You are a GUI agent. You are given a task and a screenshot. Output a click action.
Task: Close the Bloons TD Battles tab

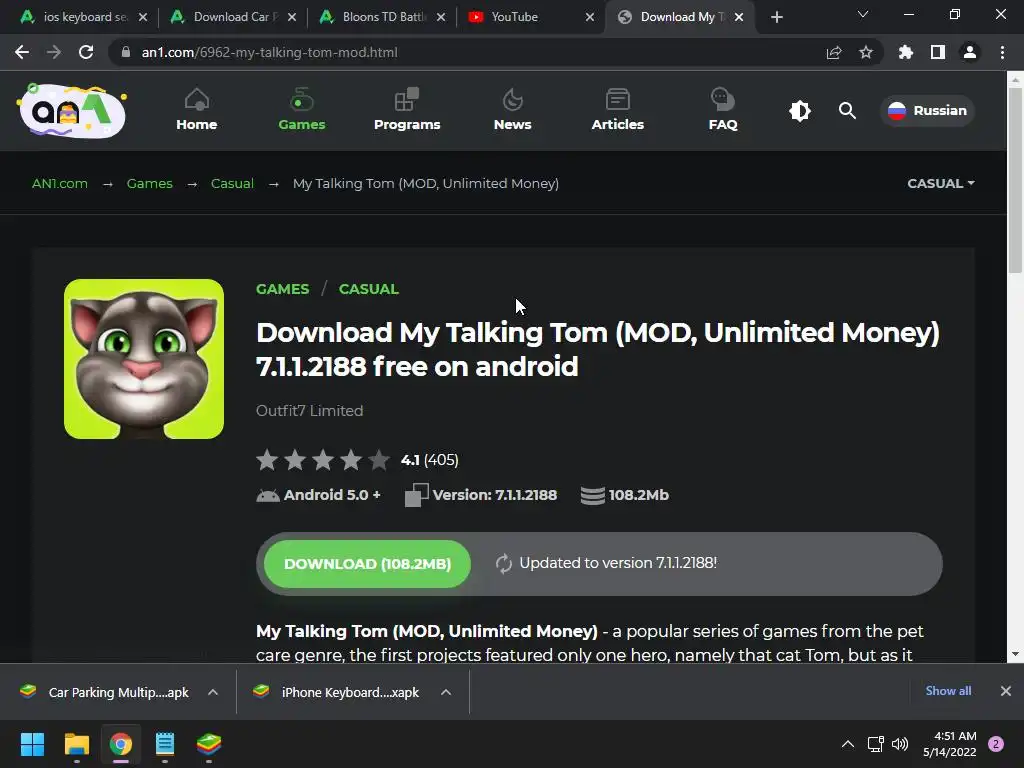point(441,17)
